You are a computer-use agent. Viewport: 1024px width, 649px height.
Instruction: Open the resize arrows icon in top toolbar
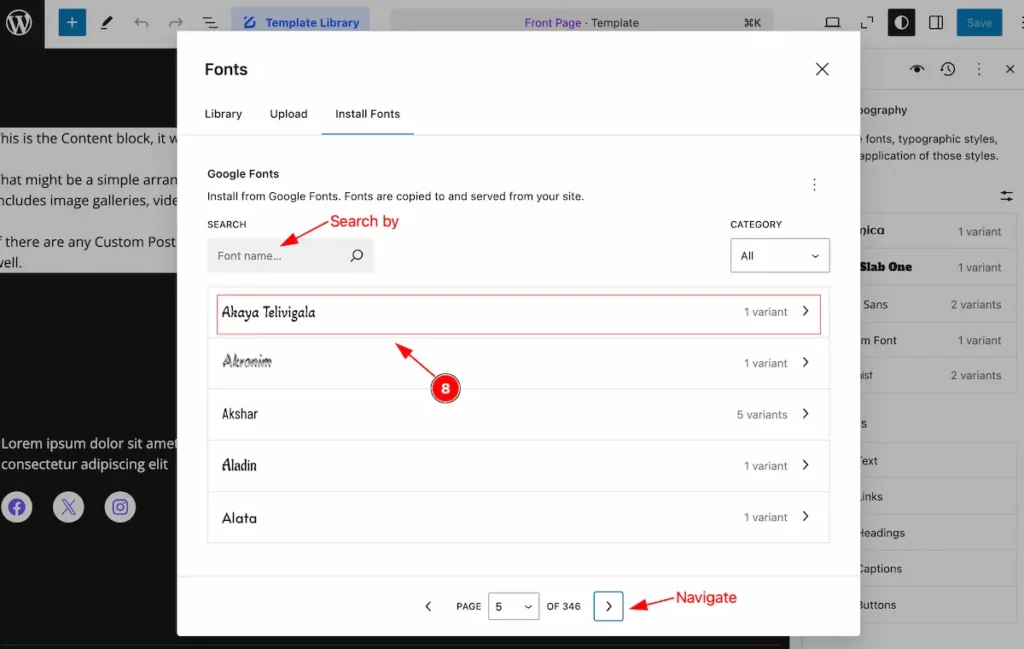click(x=867, y=23)
